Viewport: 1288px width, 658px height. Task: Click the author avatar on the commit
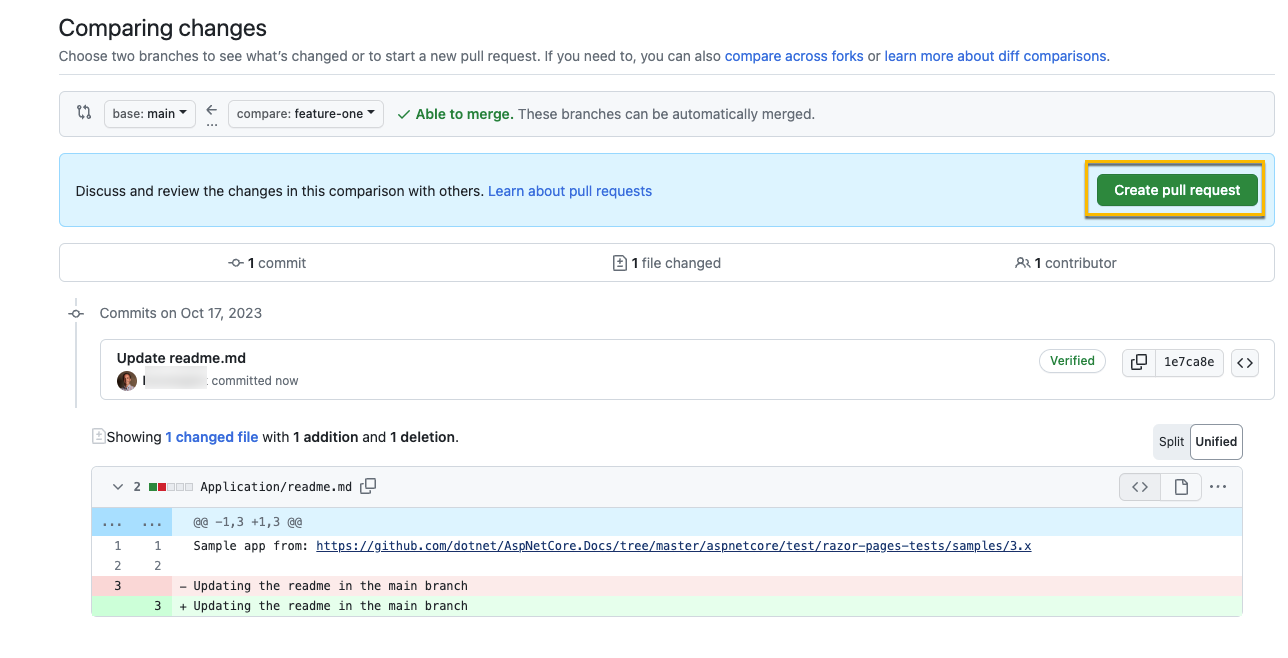[x=127, y=380]
